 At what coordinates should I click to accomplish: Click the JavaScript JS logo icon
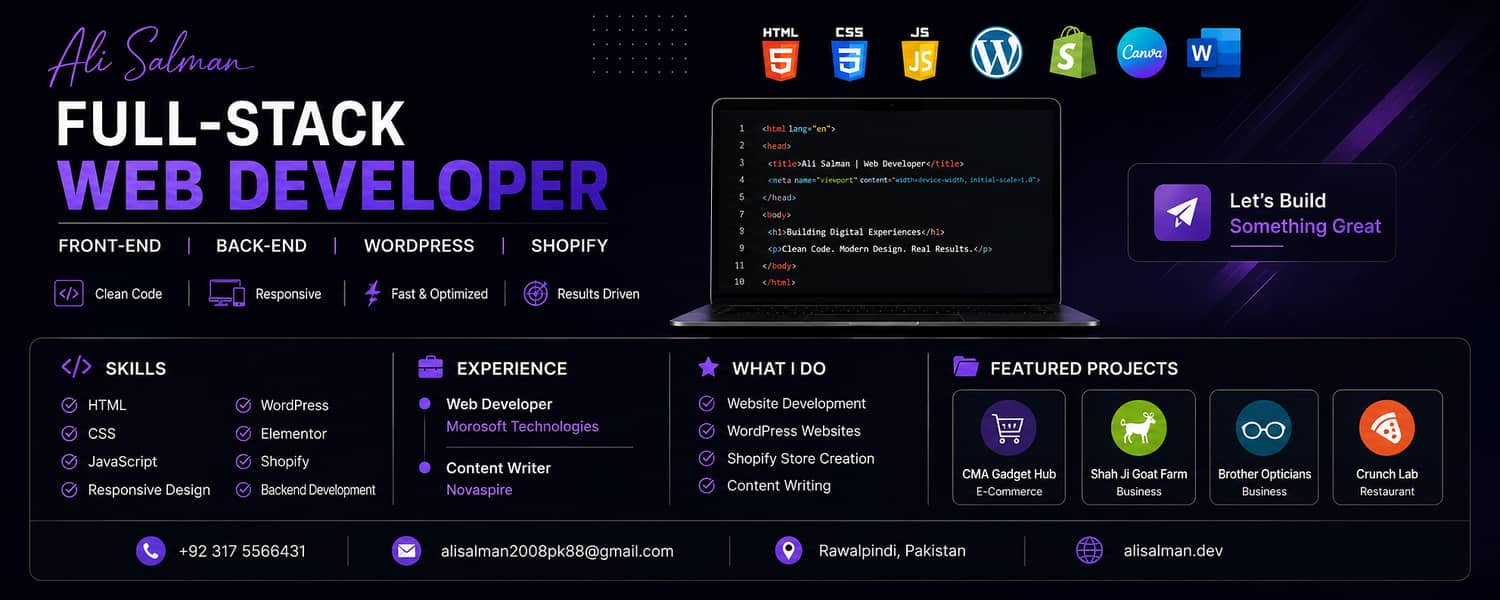click(920, 54)
